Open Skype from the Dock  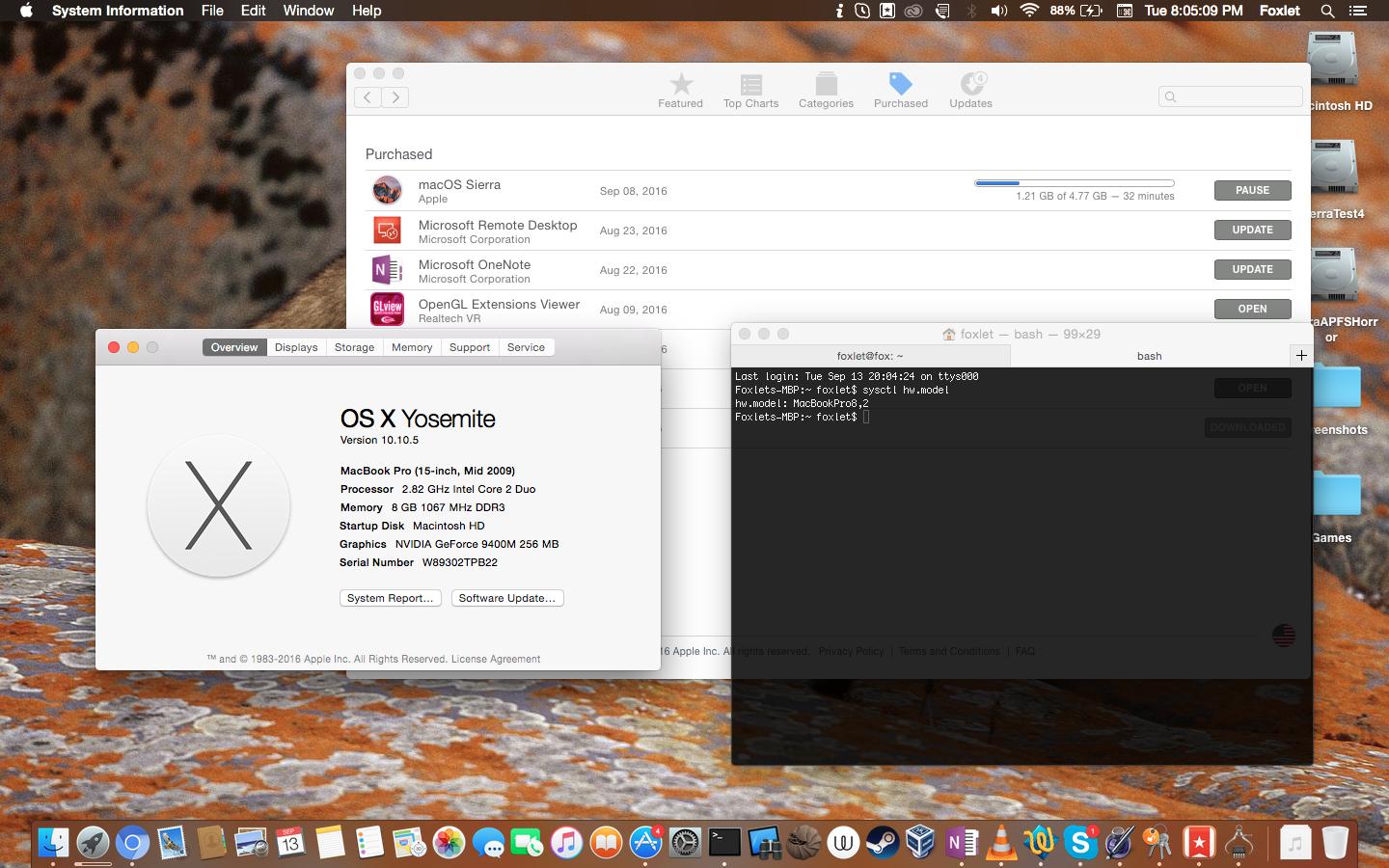tap(1080, 843)
